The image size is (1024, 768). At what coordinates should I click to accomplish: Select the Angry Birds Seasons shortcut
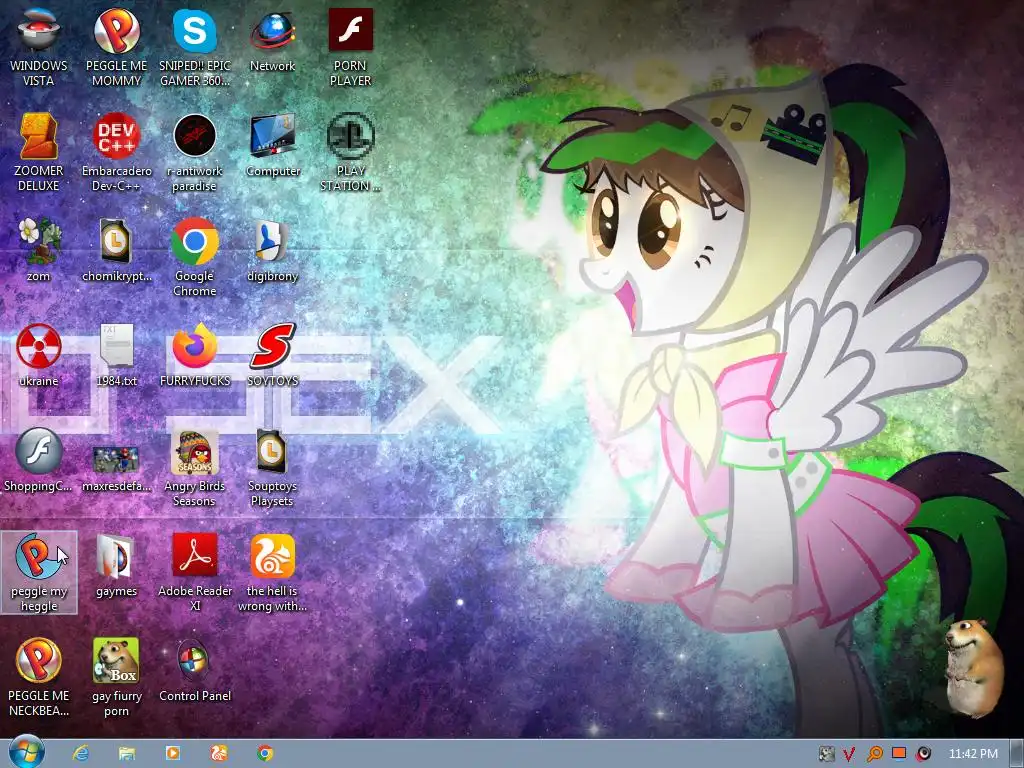tap(195, 468)
